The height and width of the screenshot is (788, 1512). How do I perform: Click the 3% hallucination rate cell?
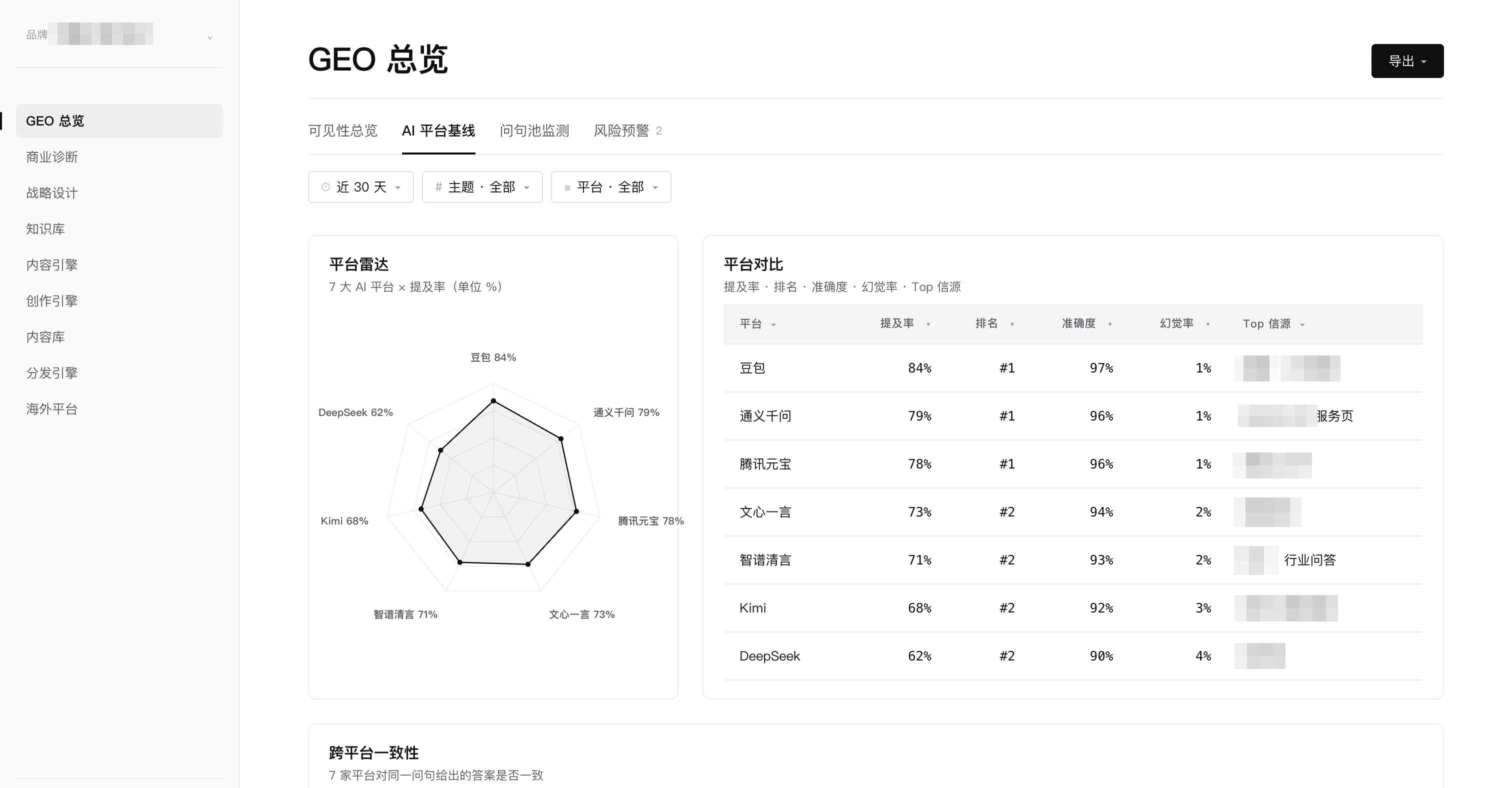1203,608
